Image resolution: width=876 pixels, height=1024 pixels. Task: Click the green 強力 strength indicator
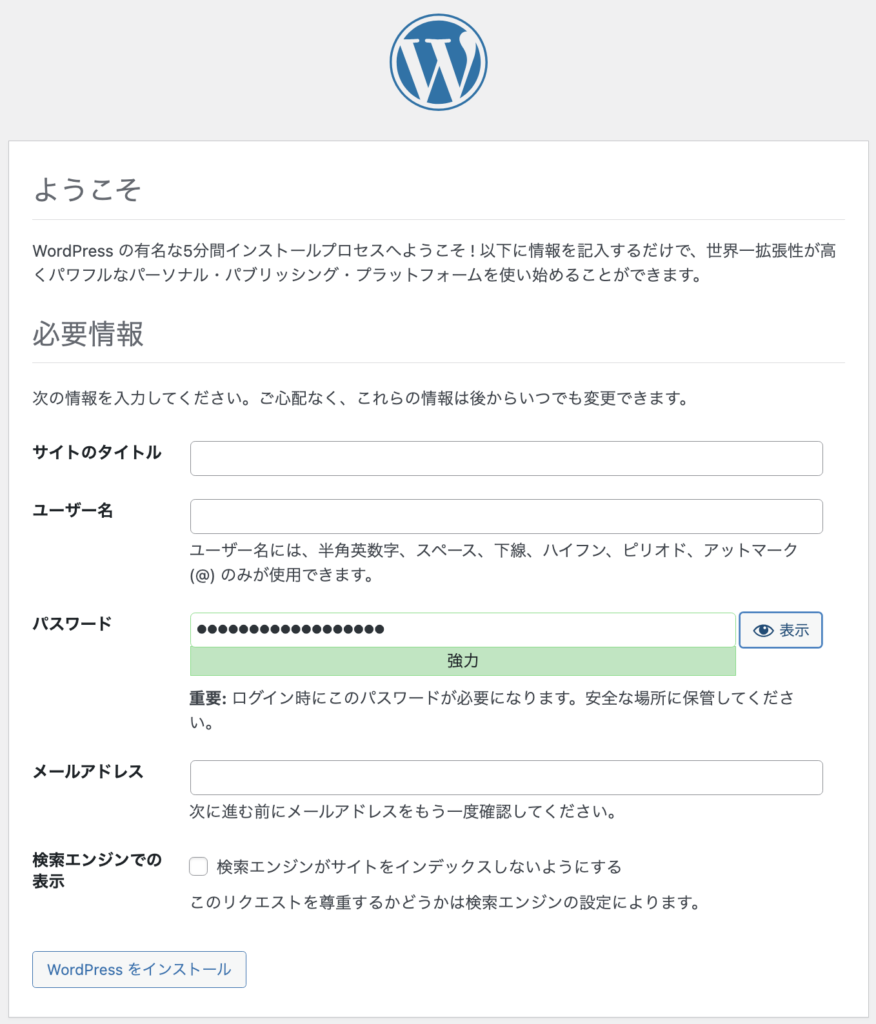pos(462,661)
